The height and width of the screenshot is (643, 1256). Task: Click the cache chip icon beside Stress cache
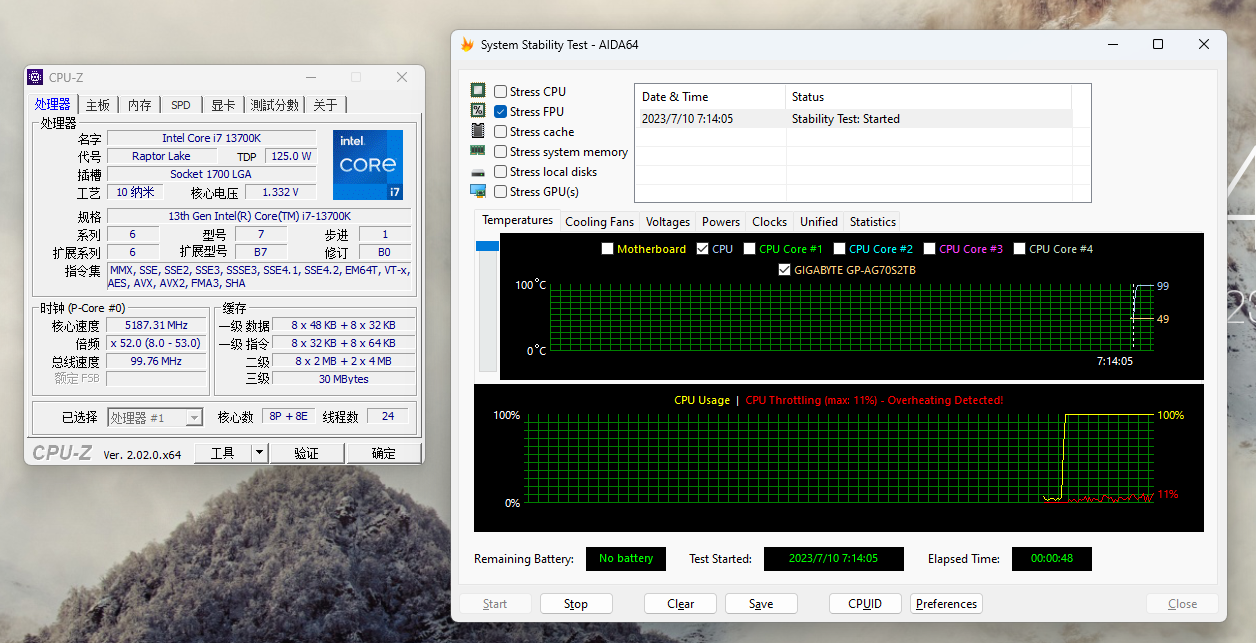click(x=478, y=131)
